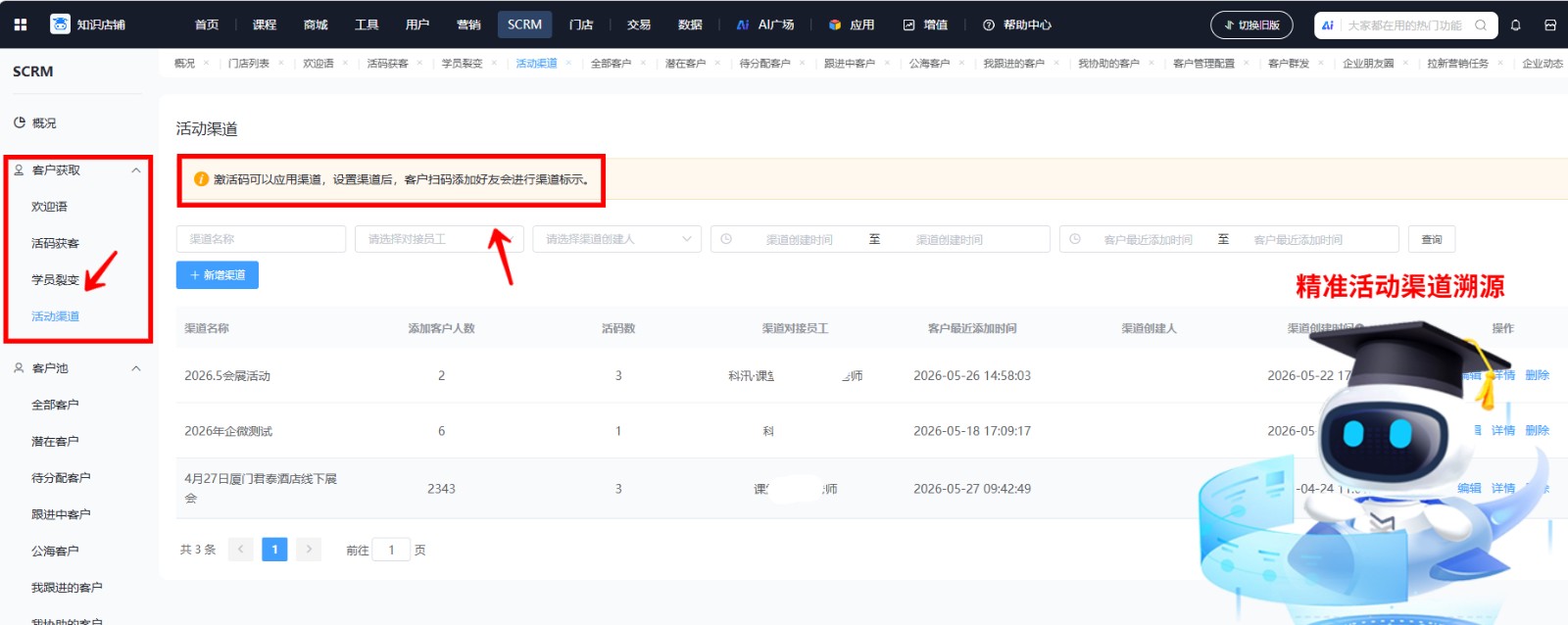Open the 门店 top navigation item

[x=581, y=24]
